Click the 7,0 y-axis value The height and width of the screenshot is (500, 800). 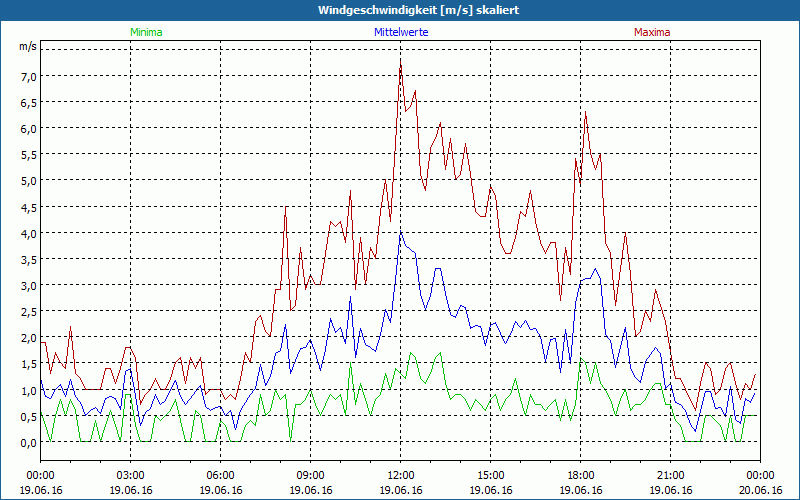pyautogui.click(x=29, y=77)
